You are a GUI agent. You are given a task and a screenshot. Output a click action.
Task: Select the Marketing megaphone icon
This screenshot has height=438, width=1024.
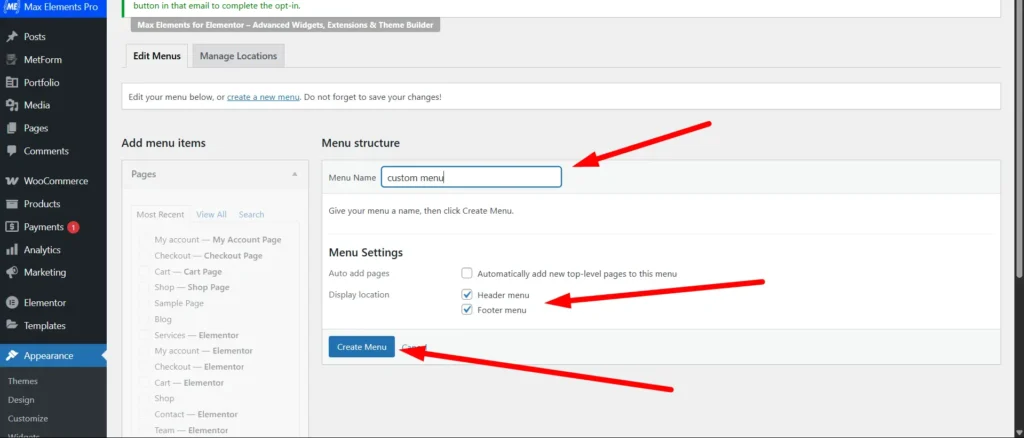[12, 272]
